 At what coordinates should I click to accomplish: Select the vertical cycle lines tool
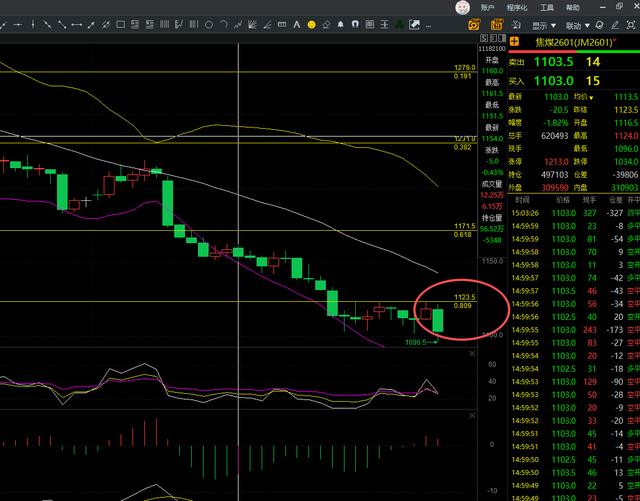tap(164, 25)
